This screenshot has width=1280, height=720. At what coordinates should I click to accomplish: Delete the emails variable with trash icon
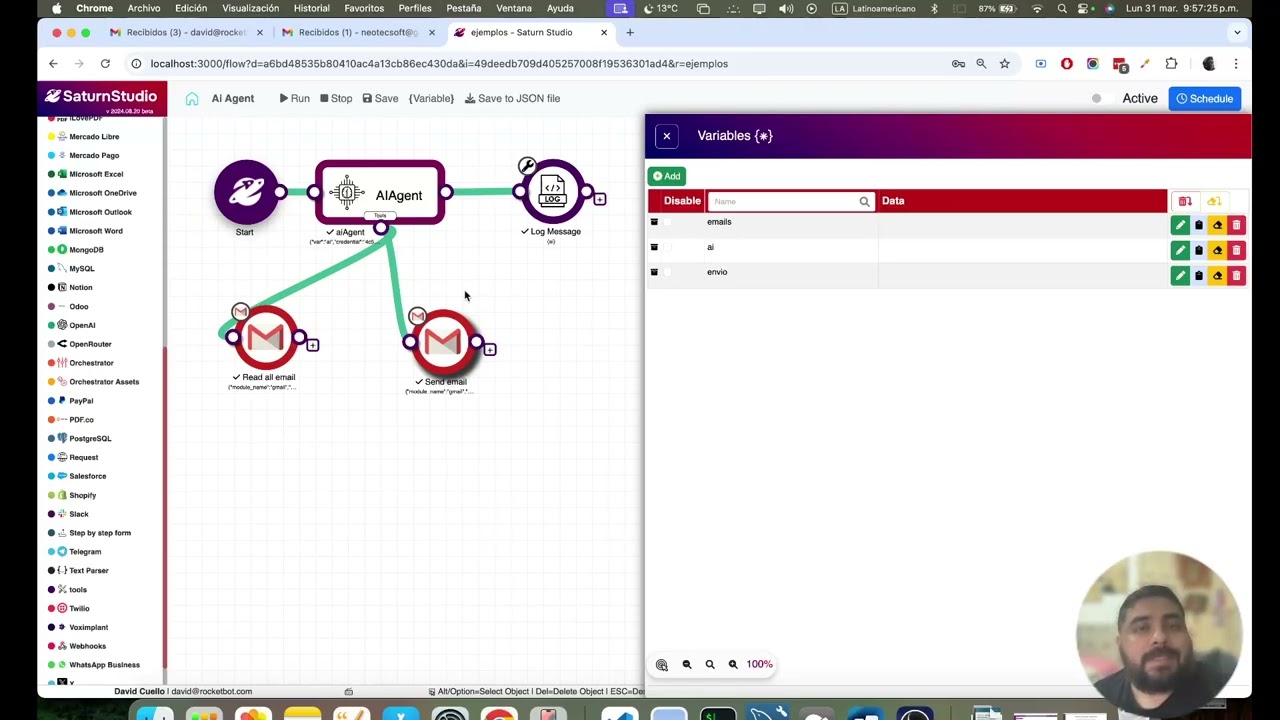click(1236, 225)
